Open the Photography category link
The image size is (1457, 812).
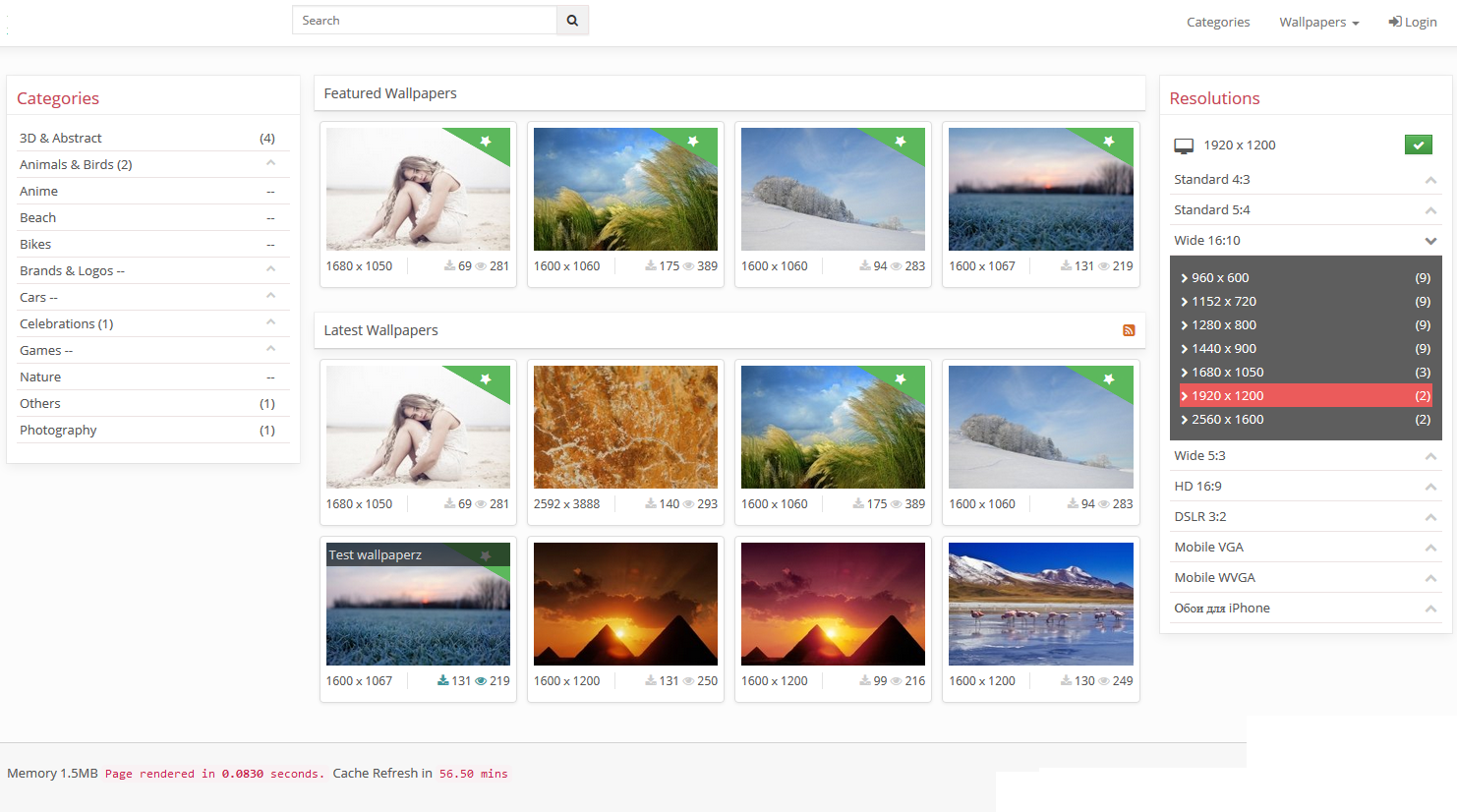pyautogui.click(x=58, y=431)
